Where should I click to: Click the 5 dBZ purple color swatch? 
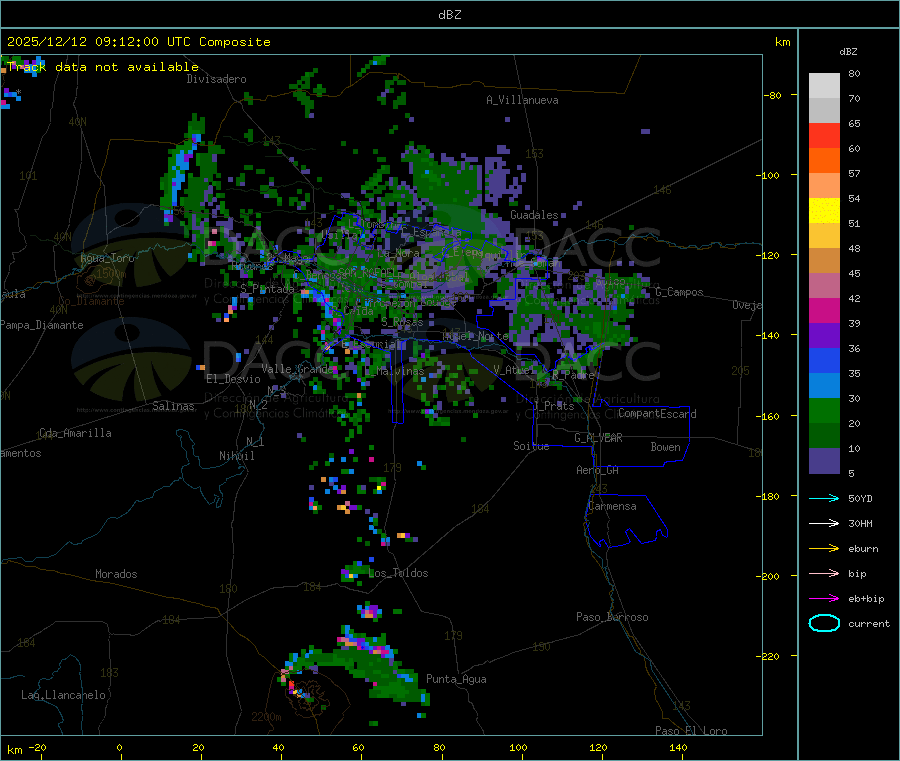pyautogui.click(x=824, y=460)
